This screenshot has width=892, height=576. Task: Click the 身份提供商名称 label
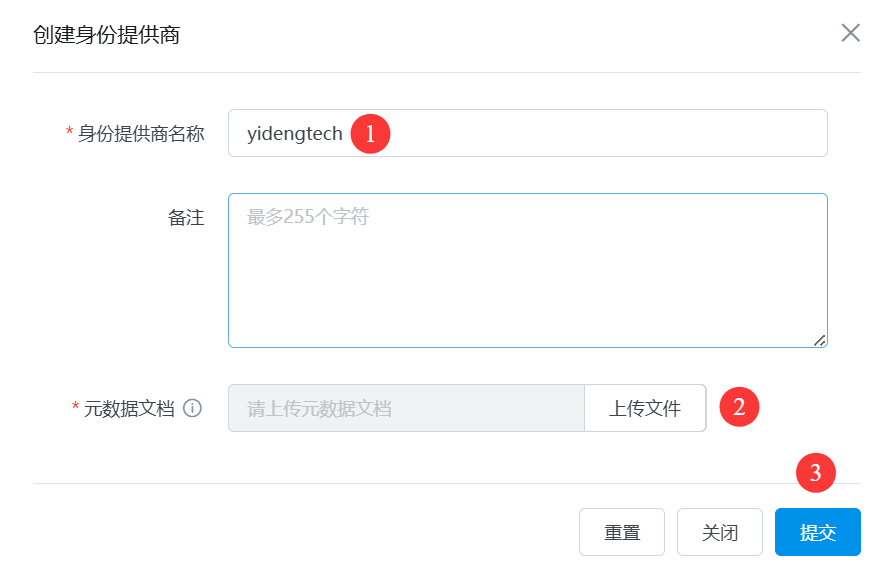(x=141, y=133)
